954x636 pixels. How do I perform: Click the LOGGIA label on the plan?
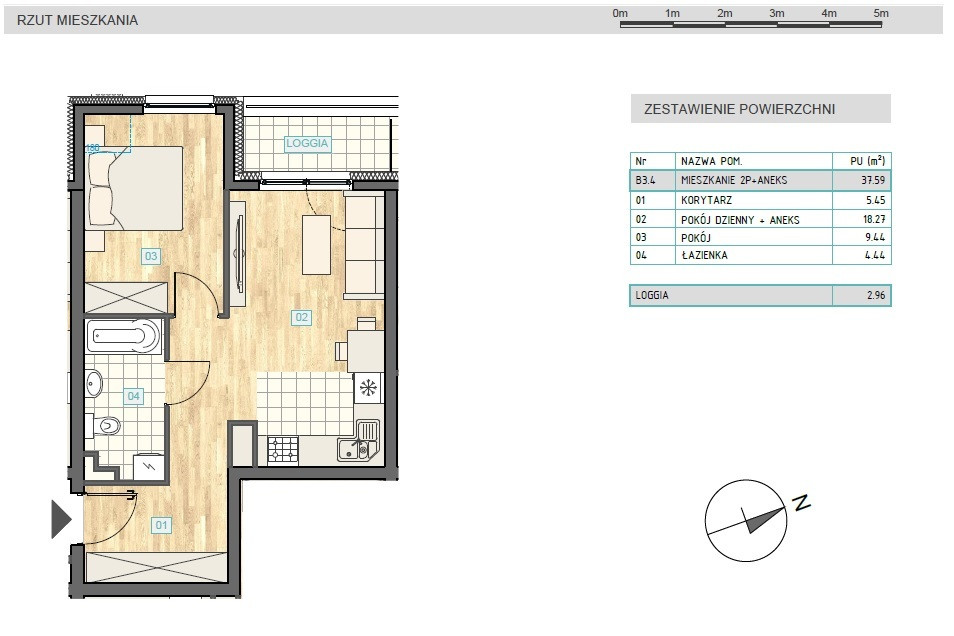tap(307, 143)
